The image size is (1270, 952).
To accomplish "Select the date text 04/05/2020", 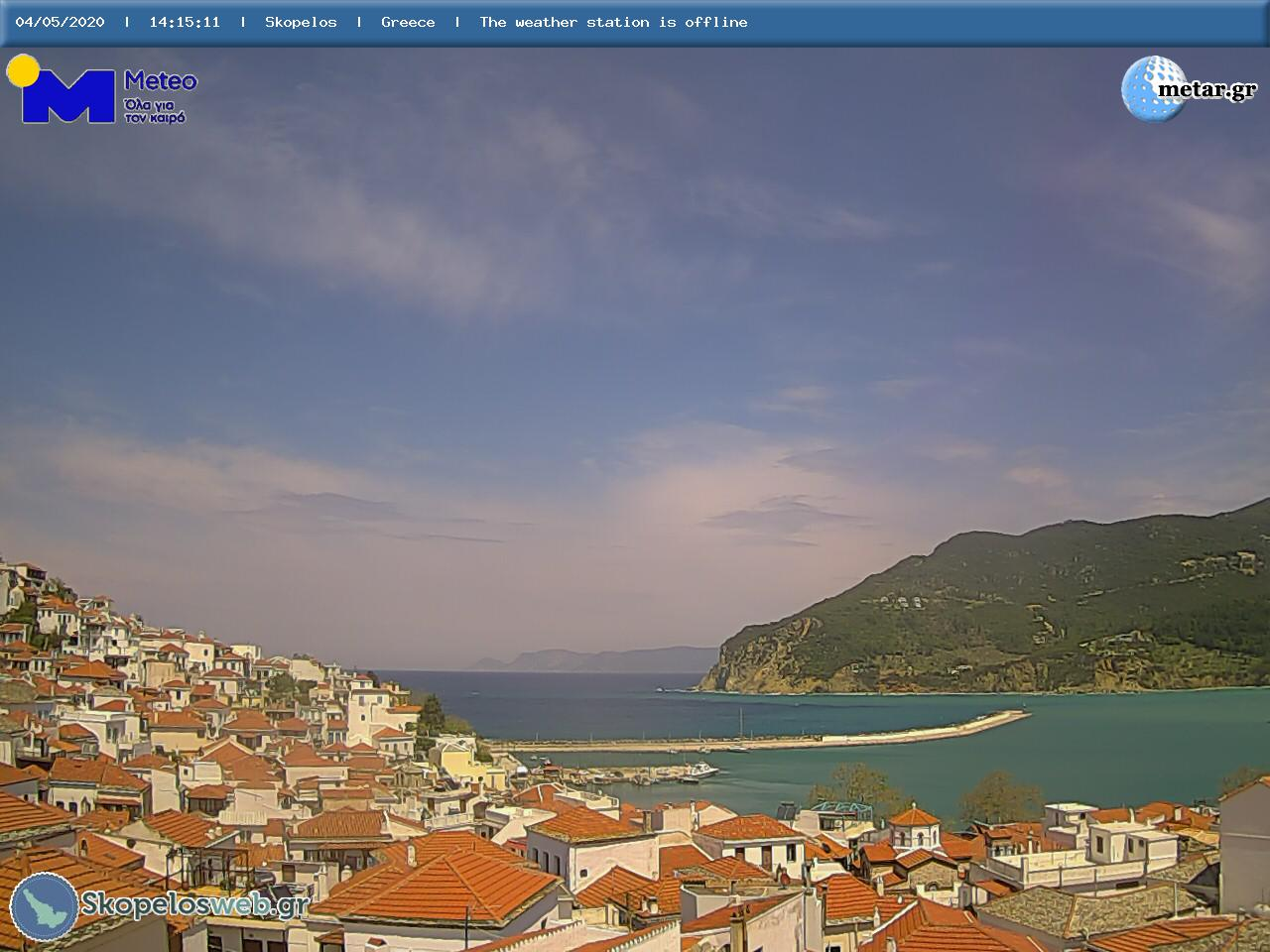I will tap(60, 22).
